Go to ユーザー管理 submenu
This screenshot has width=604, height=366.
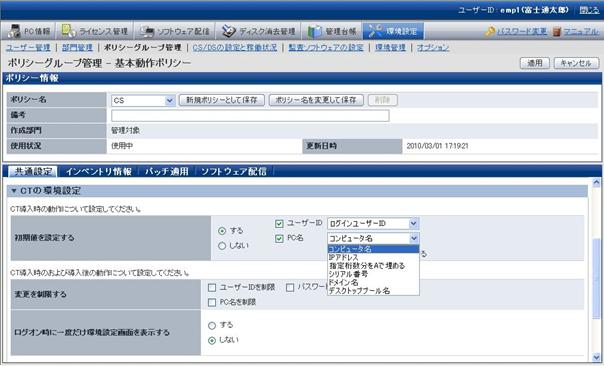[28, 47]
